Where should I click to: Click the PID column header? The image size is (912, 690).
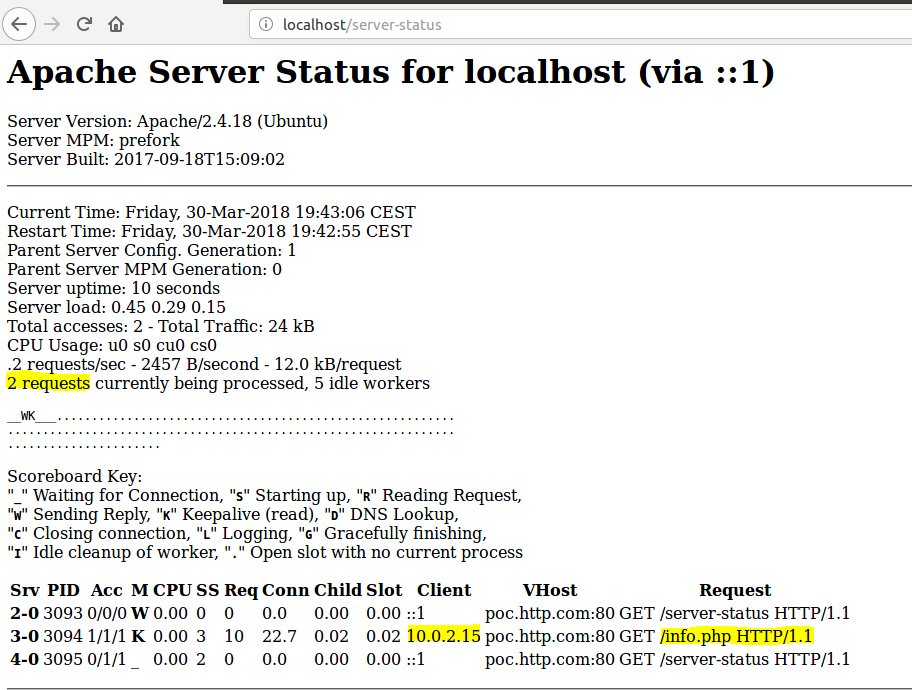[63, 590]
